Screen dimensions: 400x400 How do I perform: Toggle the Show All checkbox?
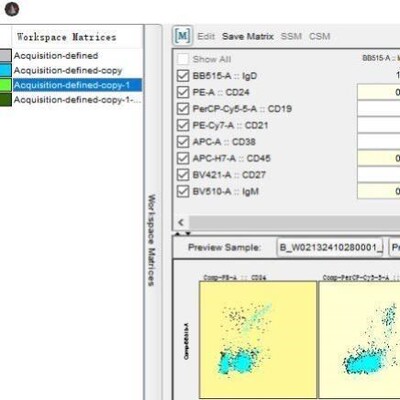(183, 59)
